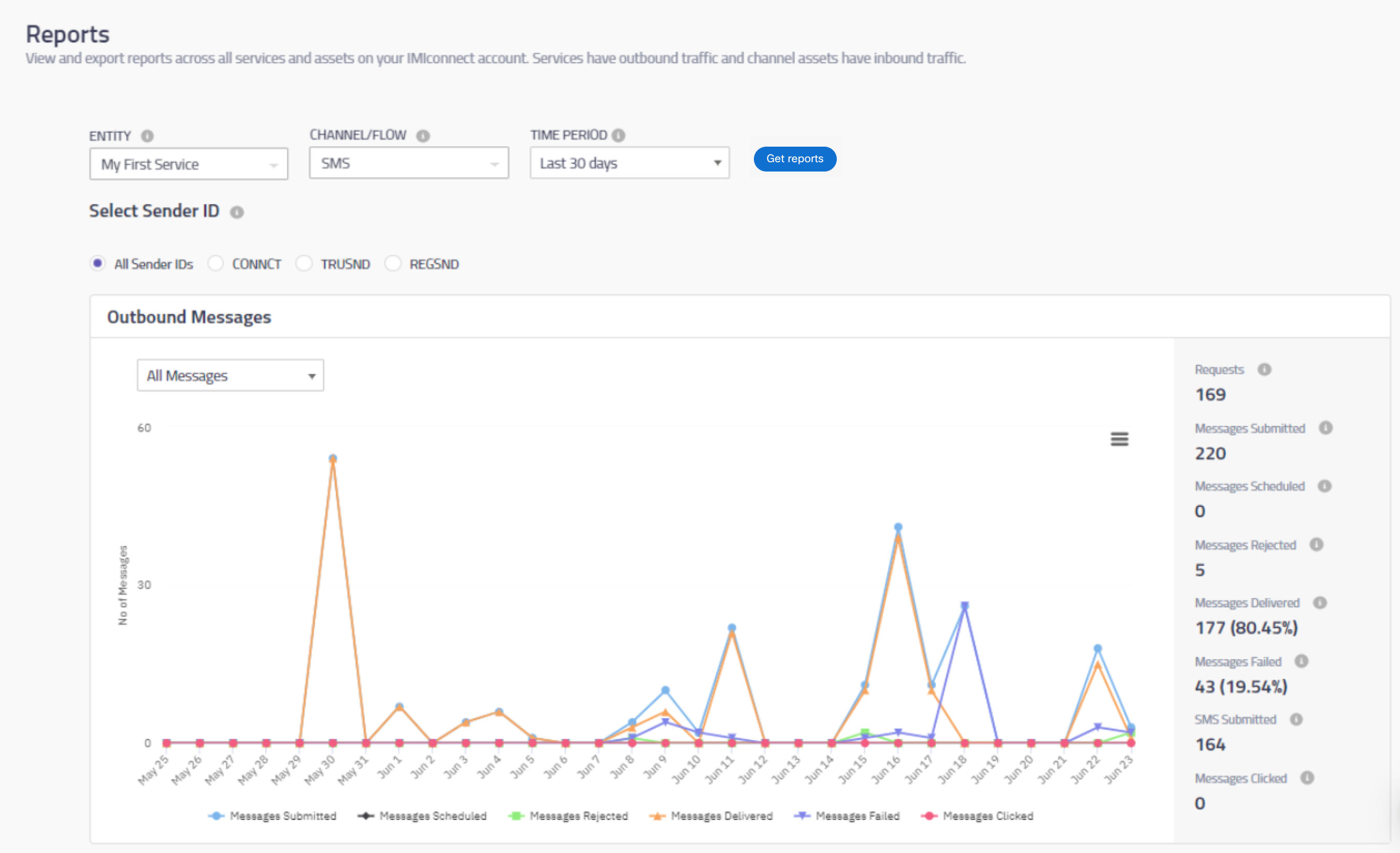
Task: Toggle Messages Failed series in the legend
Action: 847,816
